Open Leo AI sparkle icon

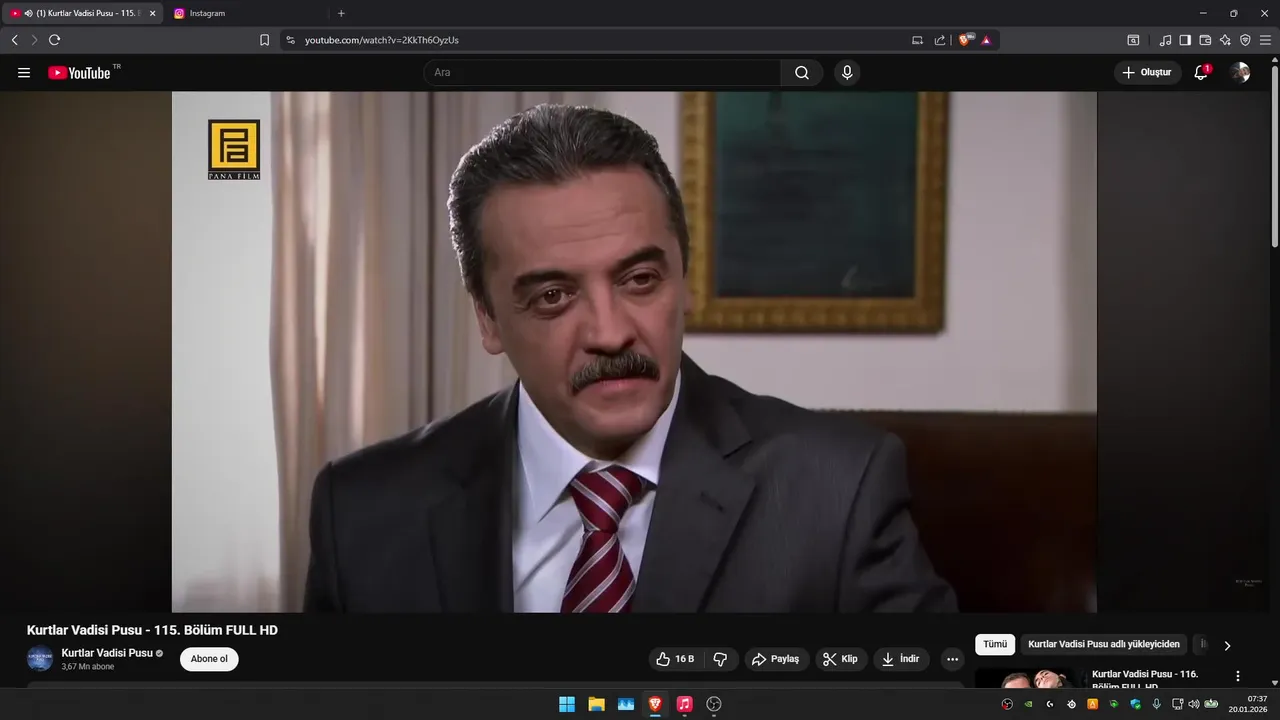coord(1225,40)
